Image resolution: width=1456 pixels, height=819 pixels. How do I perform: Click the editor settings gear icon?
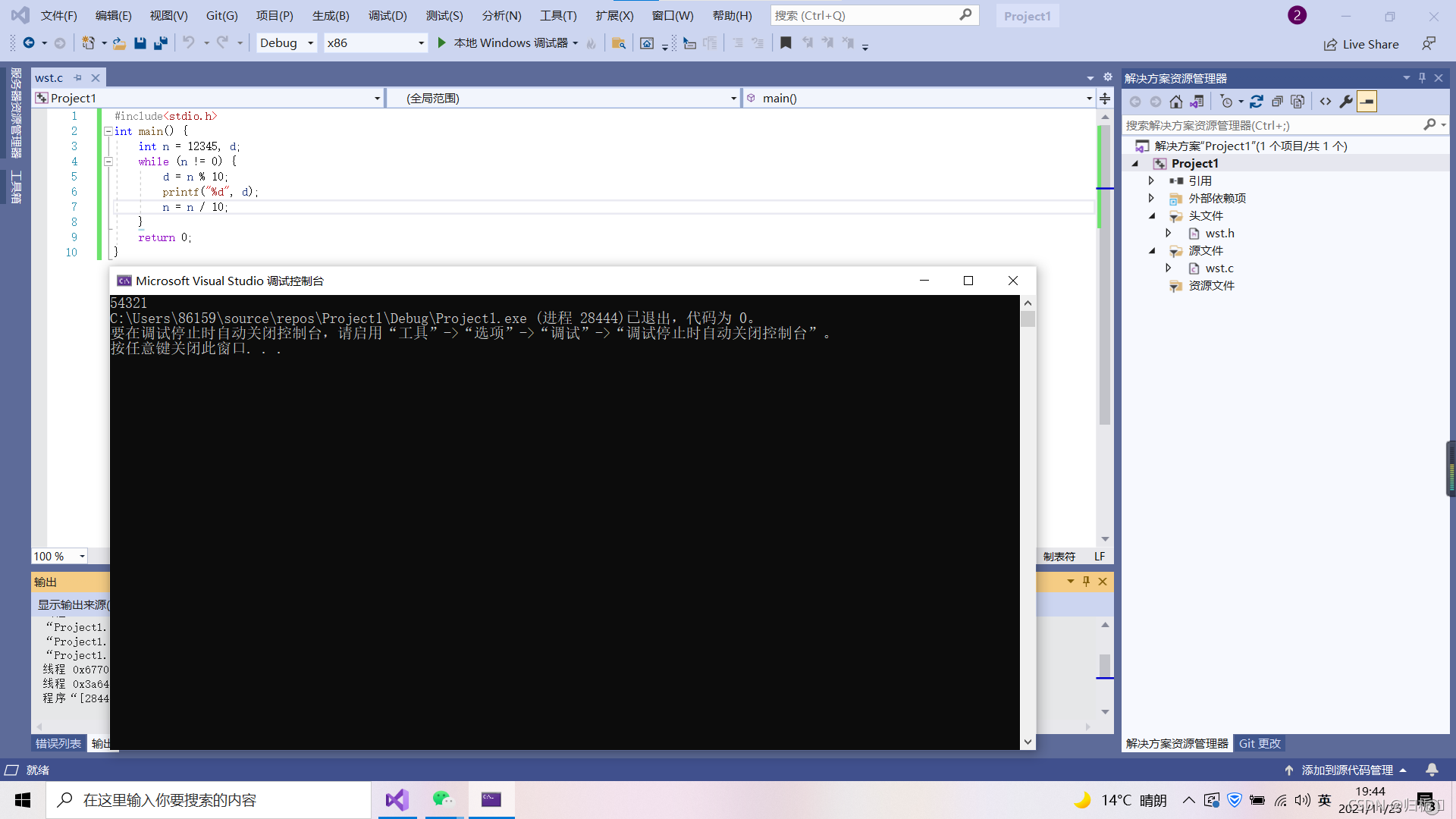[x=1107, y=77]
